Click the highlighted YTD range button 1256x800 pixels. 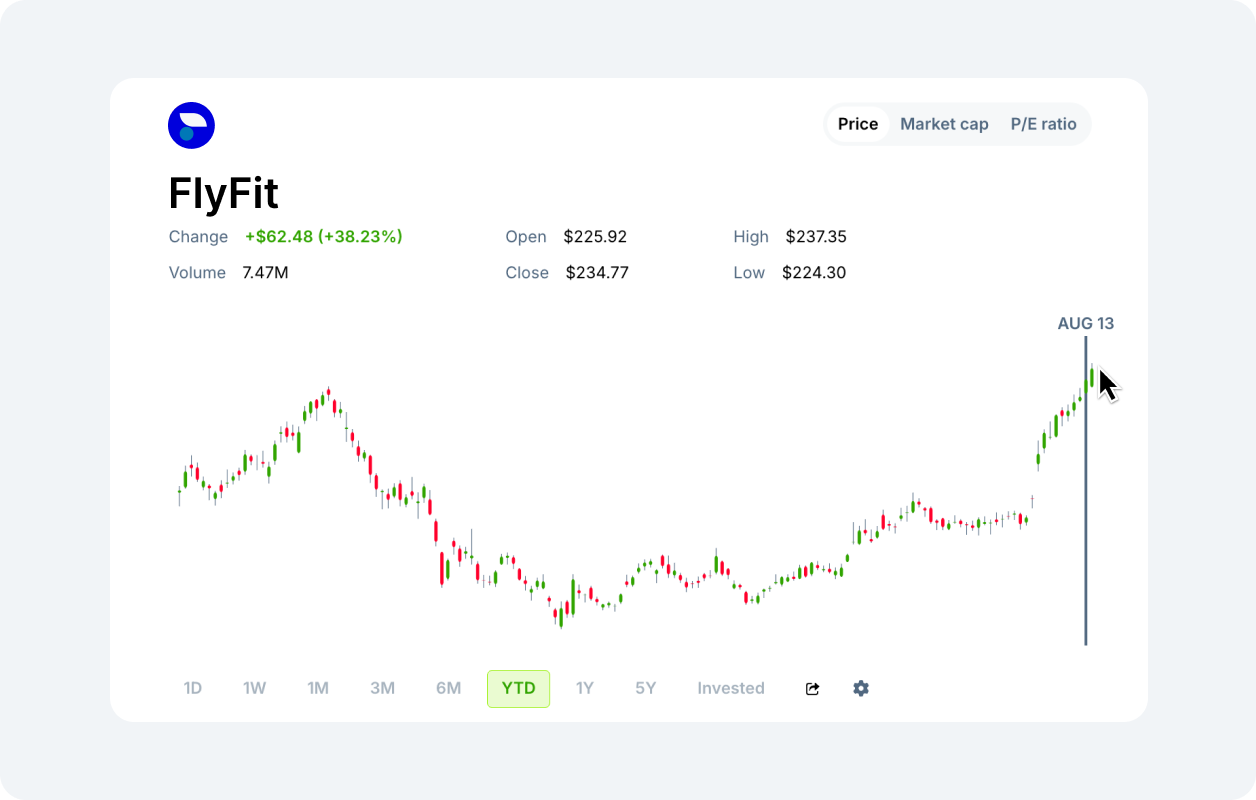coord(518,688)
